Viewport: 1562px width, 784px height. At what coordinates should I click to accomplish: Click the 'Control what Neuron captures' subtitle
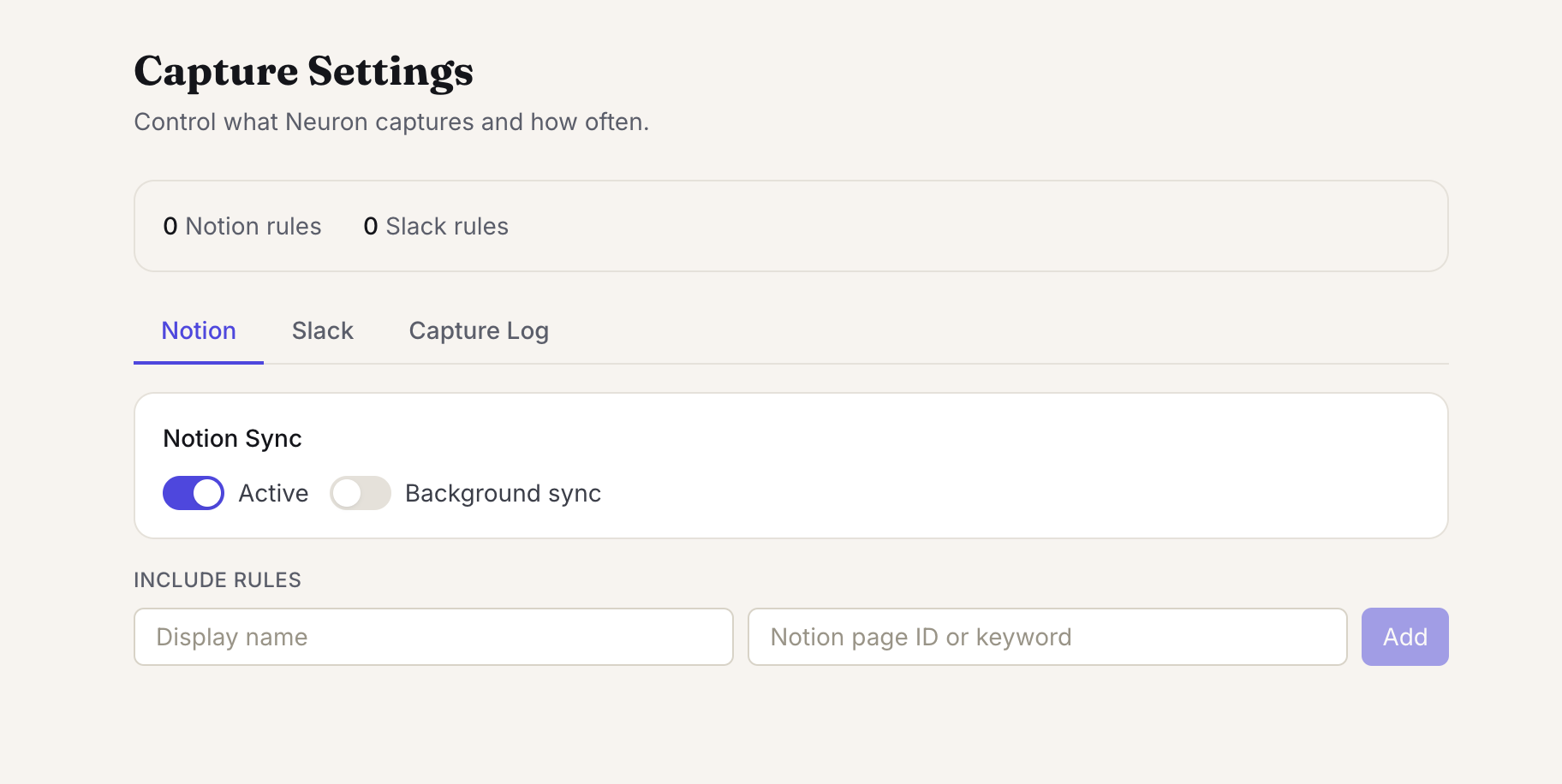click(x=391, y=122)
